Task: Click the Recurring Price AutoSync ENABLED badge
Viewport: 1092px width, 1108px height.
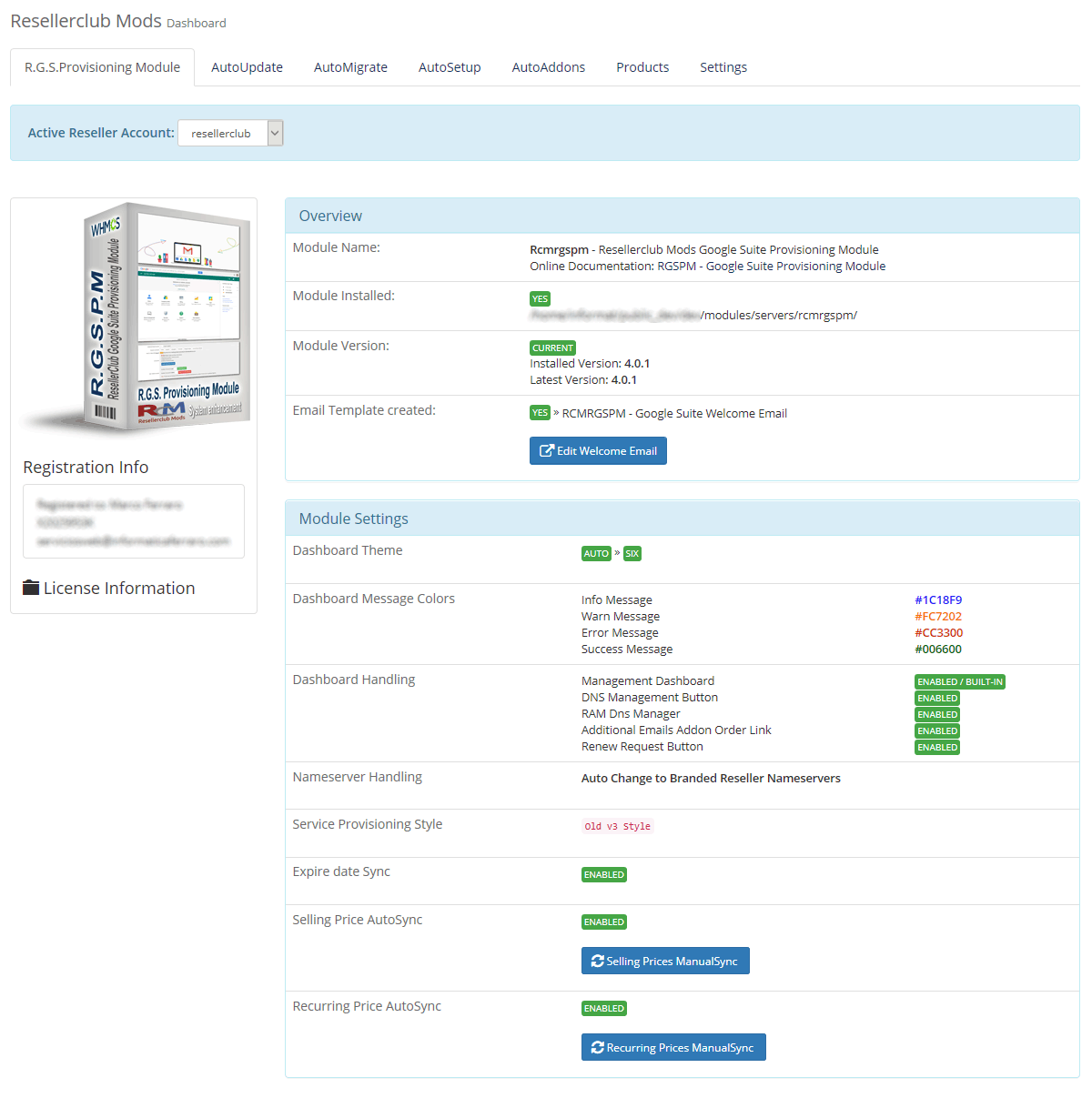Action: 604,1008
